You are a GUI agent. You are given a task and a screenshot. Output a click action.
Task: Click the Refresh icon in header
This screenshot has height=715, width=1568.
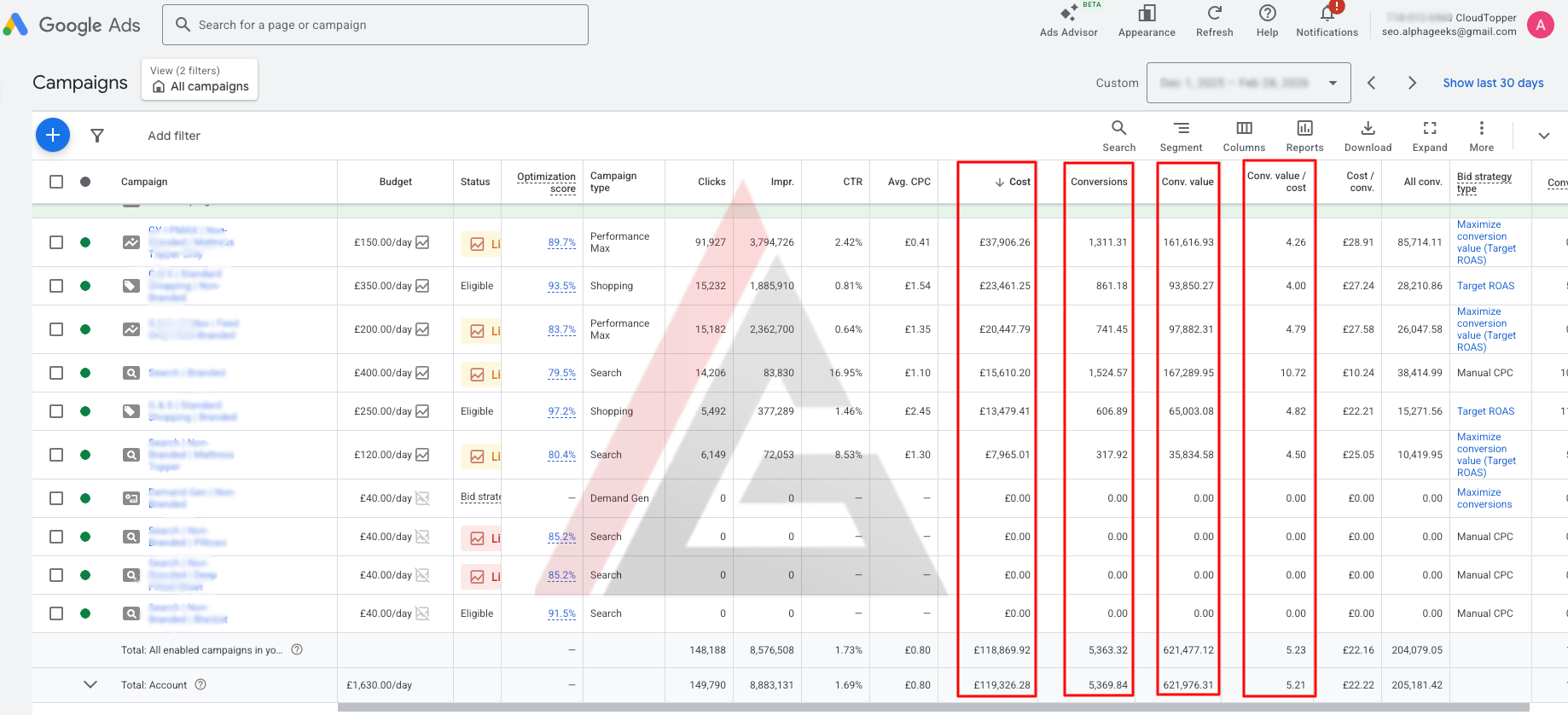1214,14
